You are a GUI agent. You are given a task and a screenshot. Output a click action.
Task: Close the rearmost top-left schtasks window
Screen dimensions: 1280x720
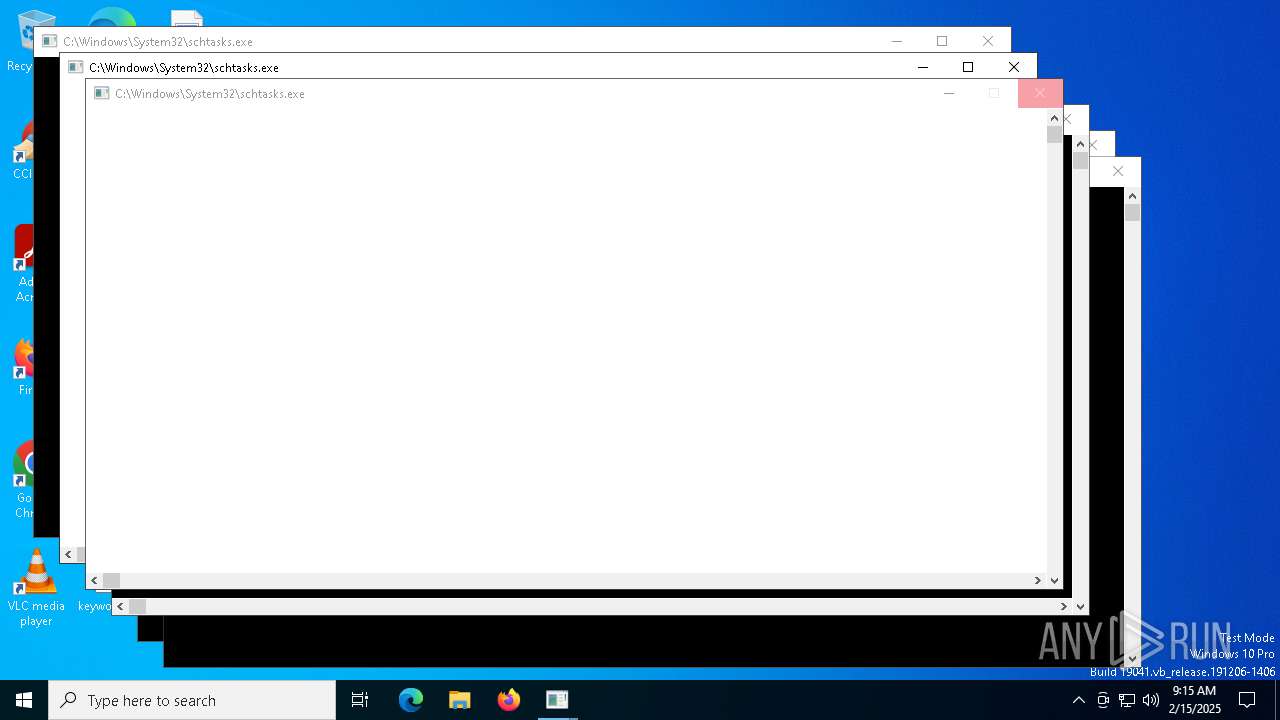pos(988,41)
